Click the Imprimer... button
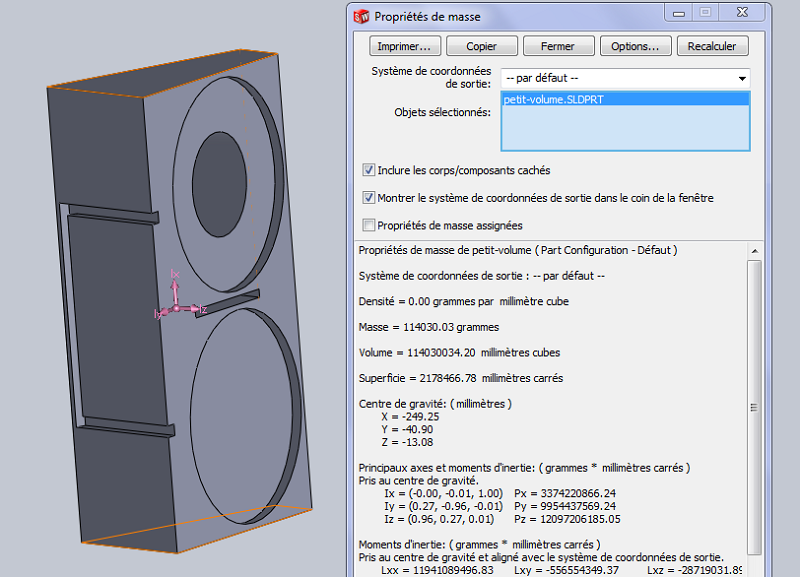The image size is (800, 577). tap(404, 46)
